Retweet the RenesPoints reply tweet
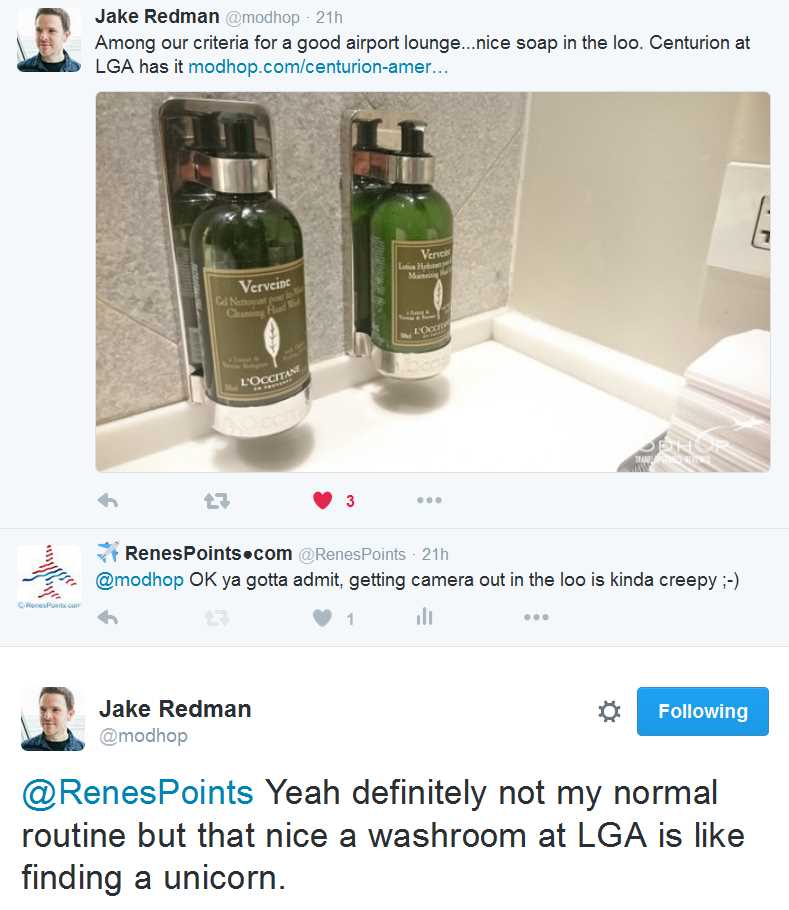Viewport: 789px width, 910px height. (217, 618)
